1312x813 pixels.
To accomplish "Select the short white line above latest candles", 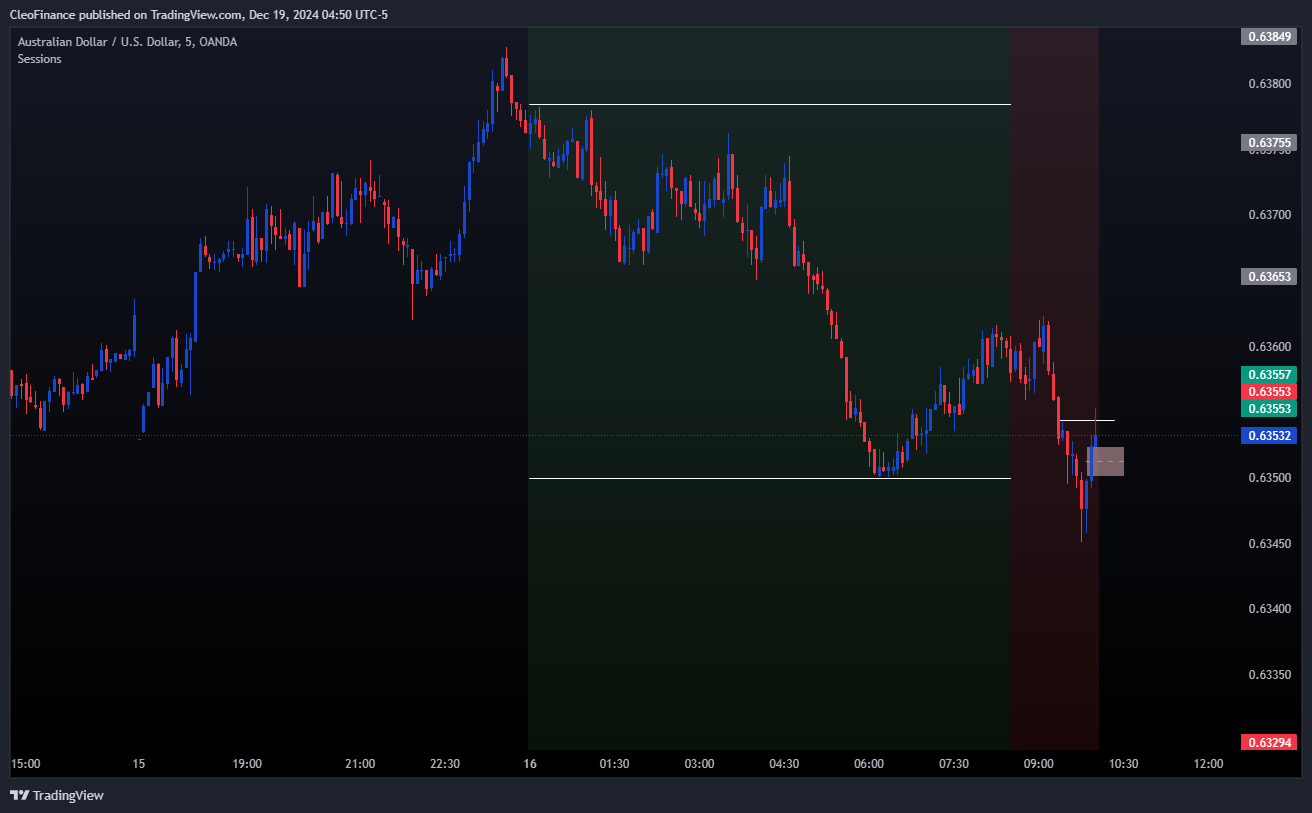I will pyautogui.click(x=1087, y=420).
